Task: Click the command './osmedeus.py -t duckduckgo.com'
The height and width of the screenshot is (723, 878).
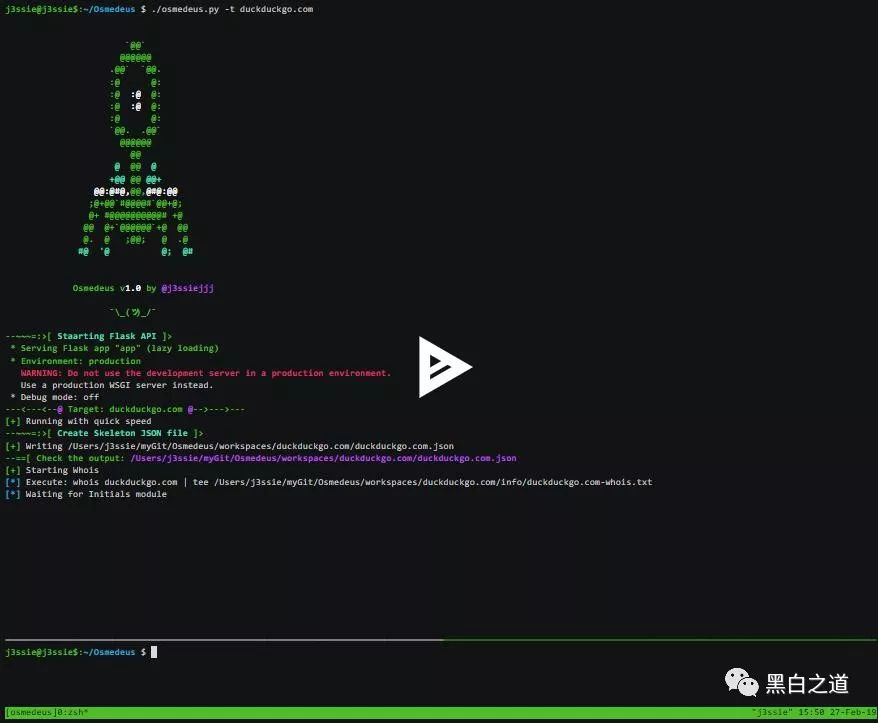Action: pyautogui.click(x=232, y=9)
